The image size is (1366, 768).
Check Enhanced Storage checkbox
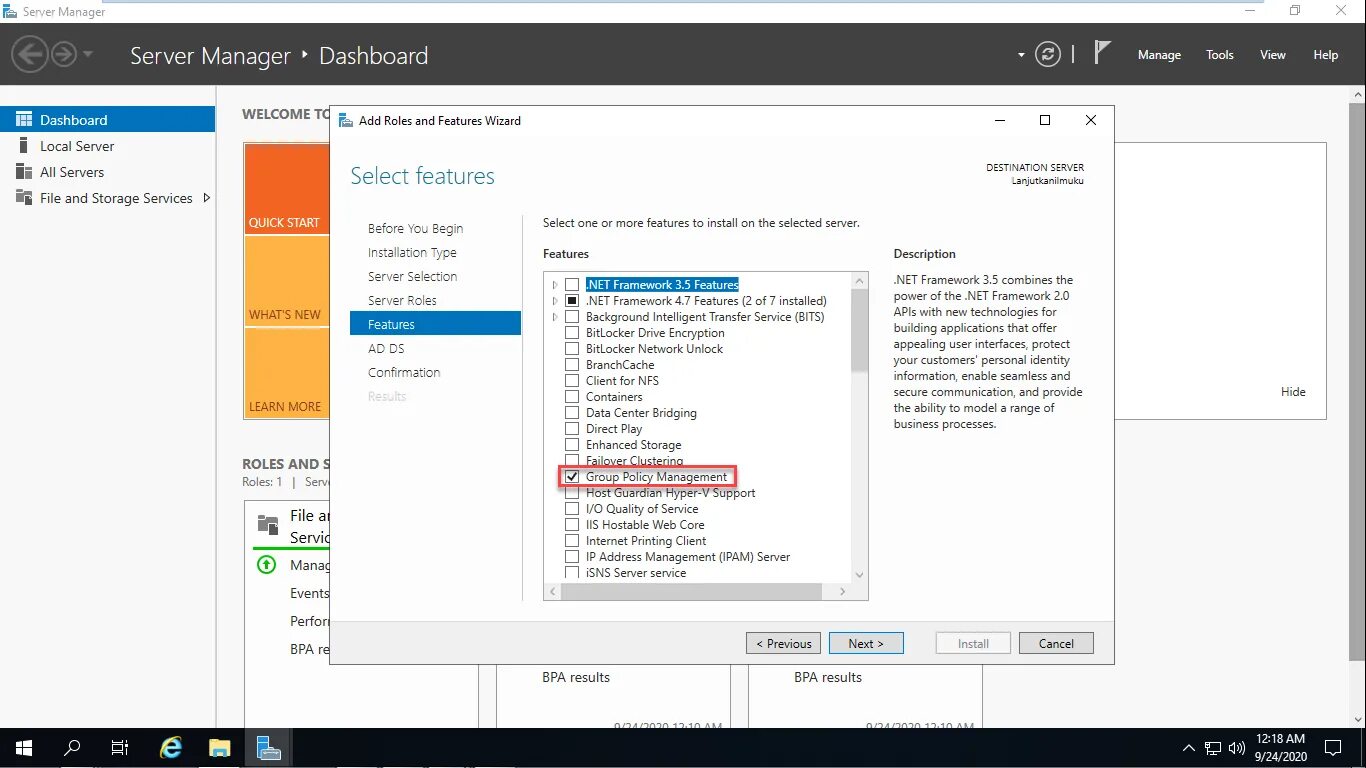click(x=572, y=445)
